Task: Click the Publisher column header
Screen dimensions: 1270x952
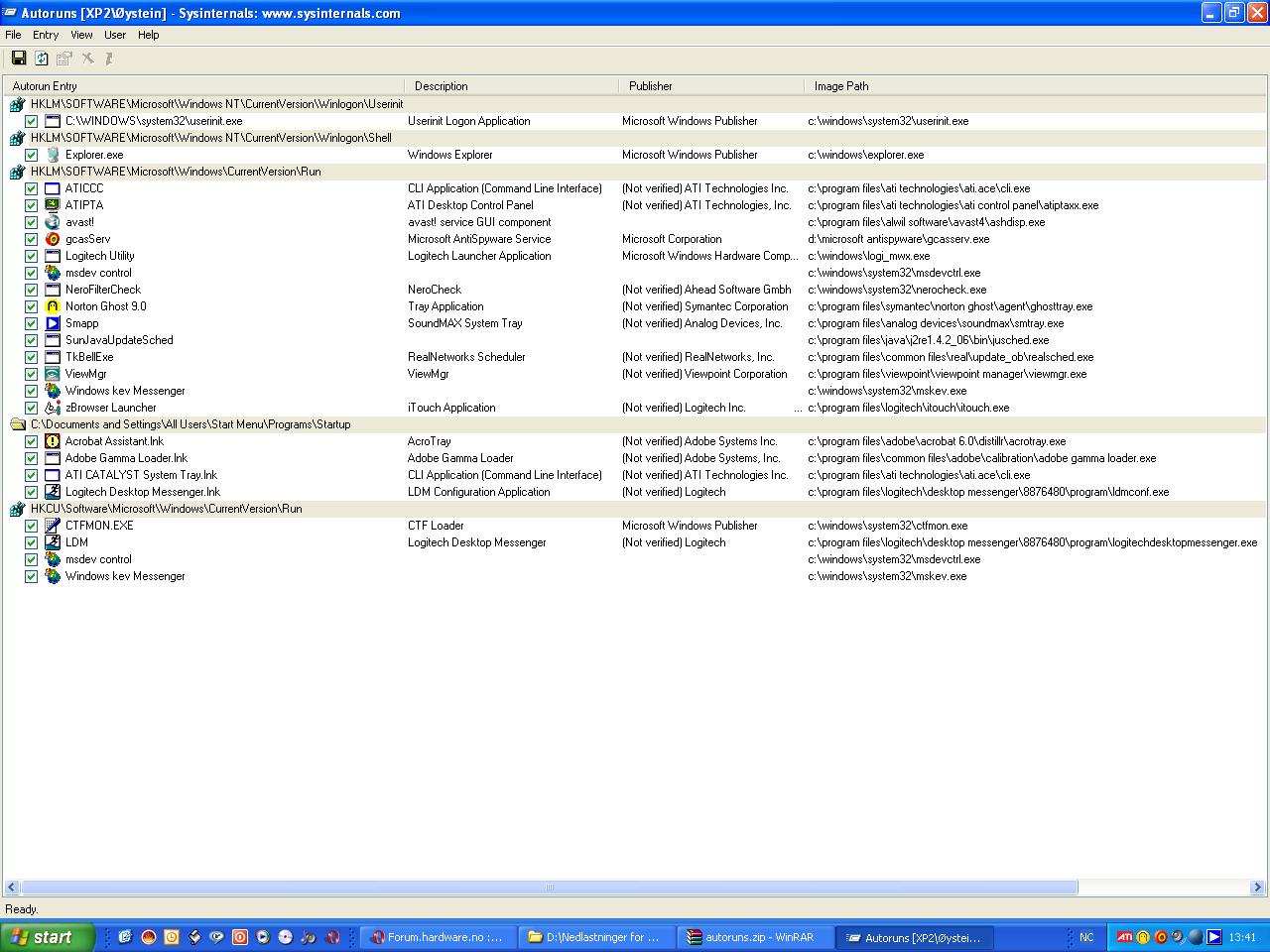Action: click(711, 86)
